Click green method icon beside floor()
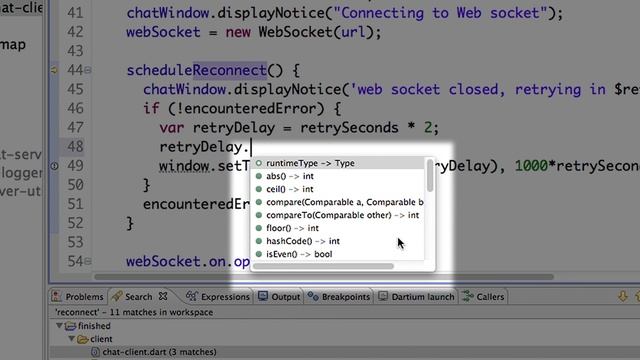 point(258,228)
